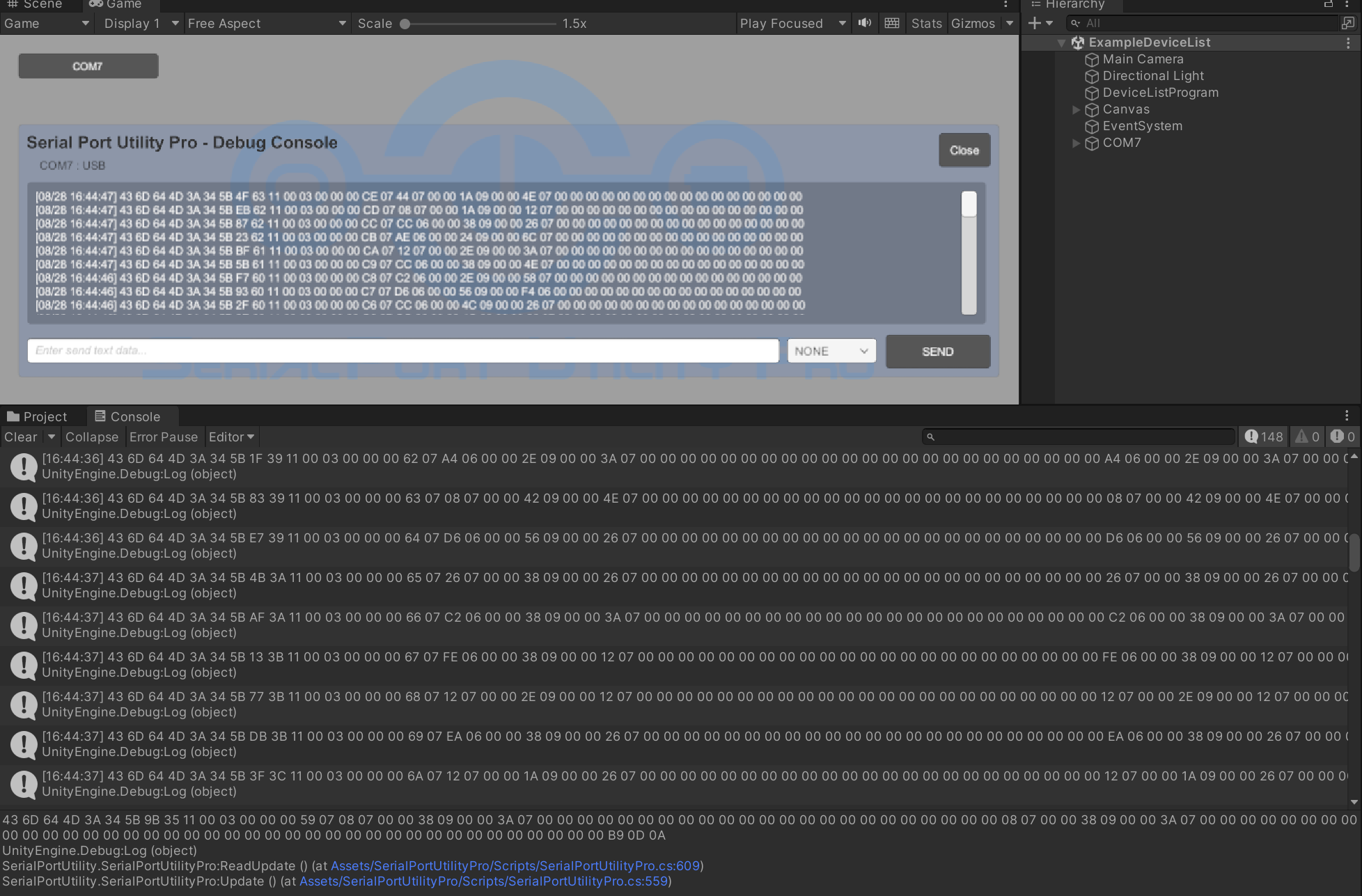Image resolution: width=1362 pixels, height=896 pixels.
Task: Click the search-by-type icon at Hierarchy search right
Action: pyautogui.click(x=1348, y=23)
